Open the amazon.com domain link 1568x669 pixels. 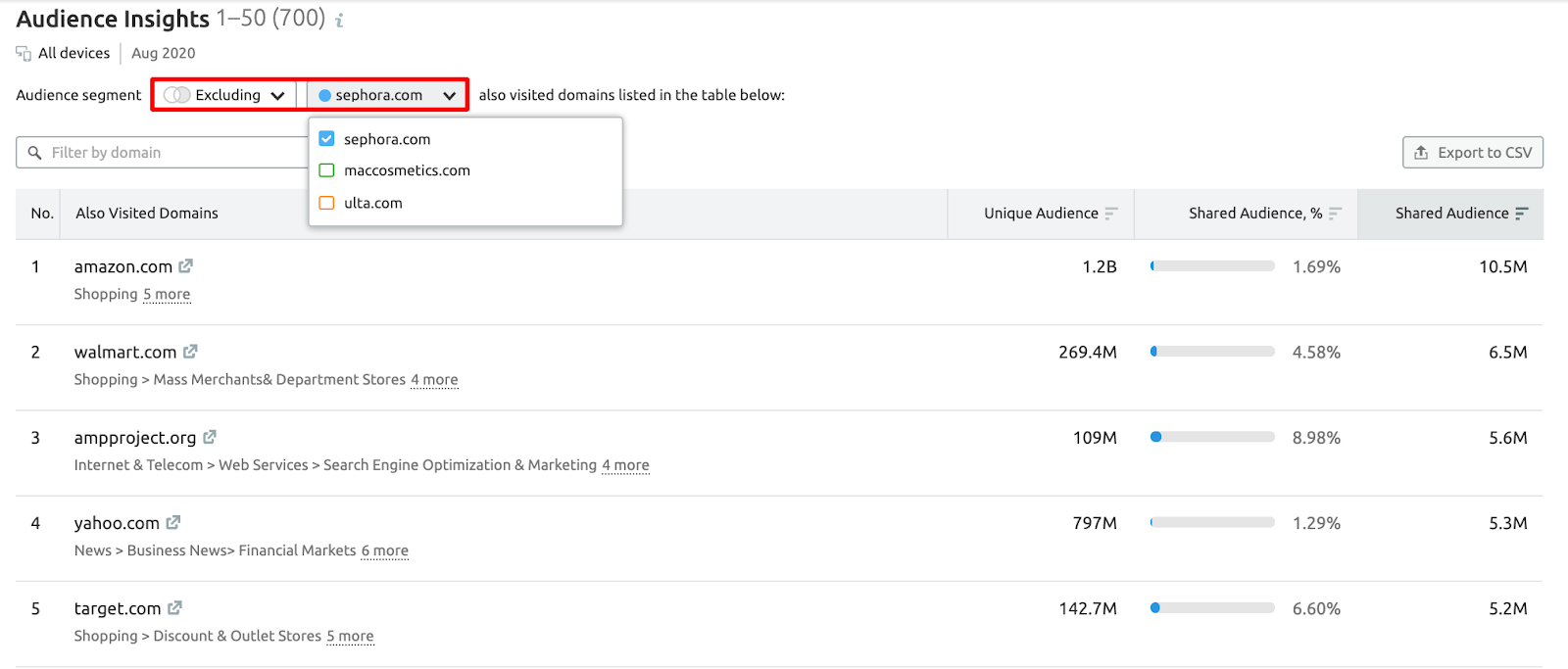coord(123,266)
